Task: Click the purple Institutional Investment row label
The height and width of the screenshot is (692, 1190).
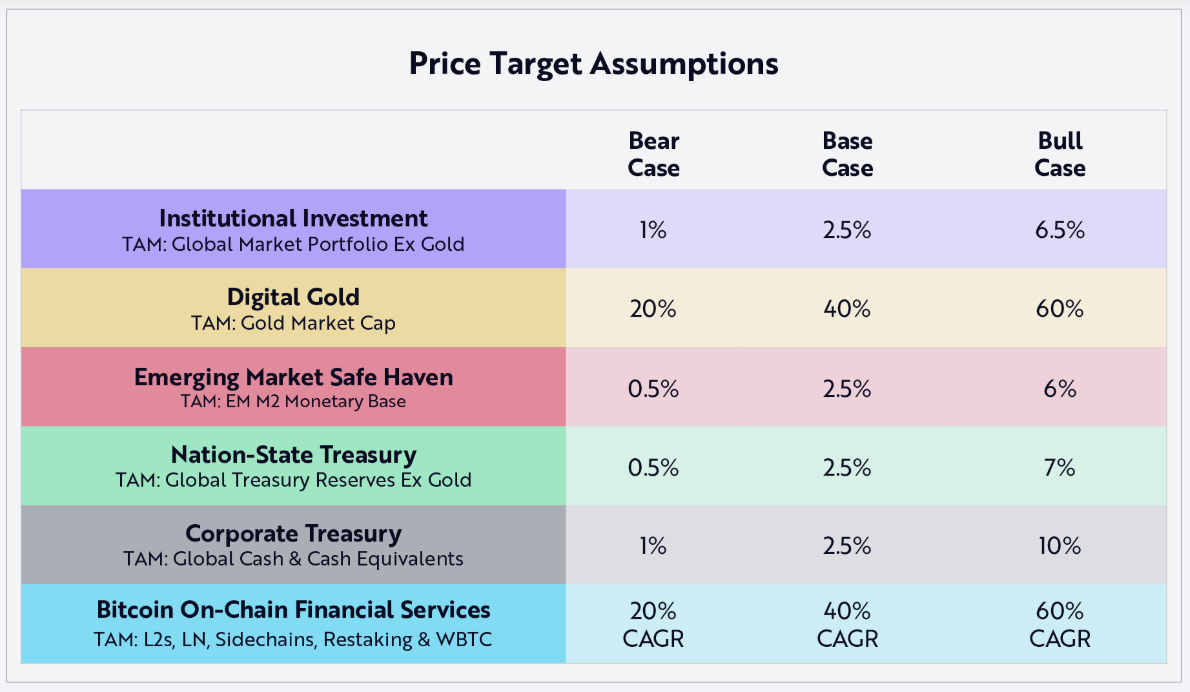Action: click(x=293, y=229)
